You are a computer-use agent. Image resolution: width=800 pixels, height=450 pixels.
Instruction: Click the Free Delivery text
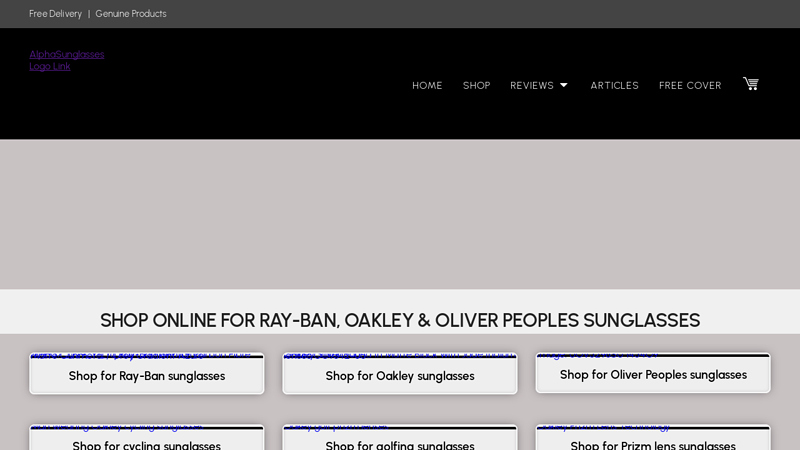click(x=55, y=14)
